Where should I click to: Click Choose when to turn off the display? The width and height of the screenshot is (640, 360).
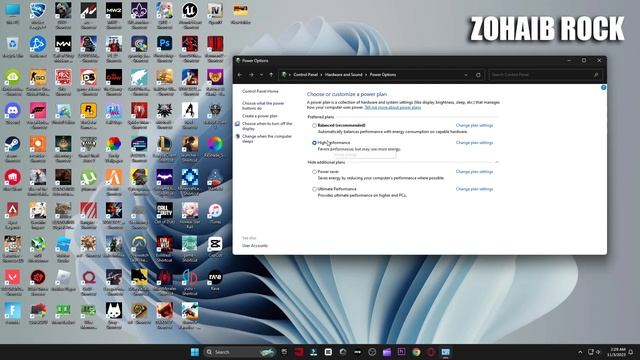(267, 126)
